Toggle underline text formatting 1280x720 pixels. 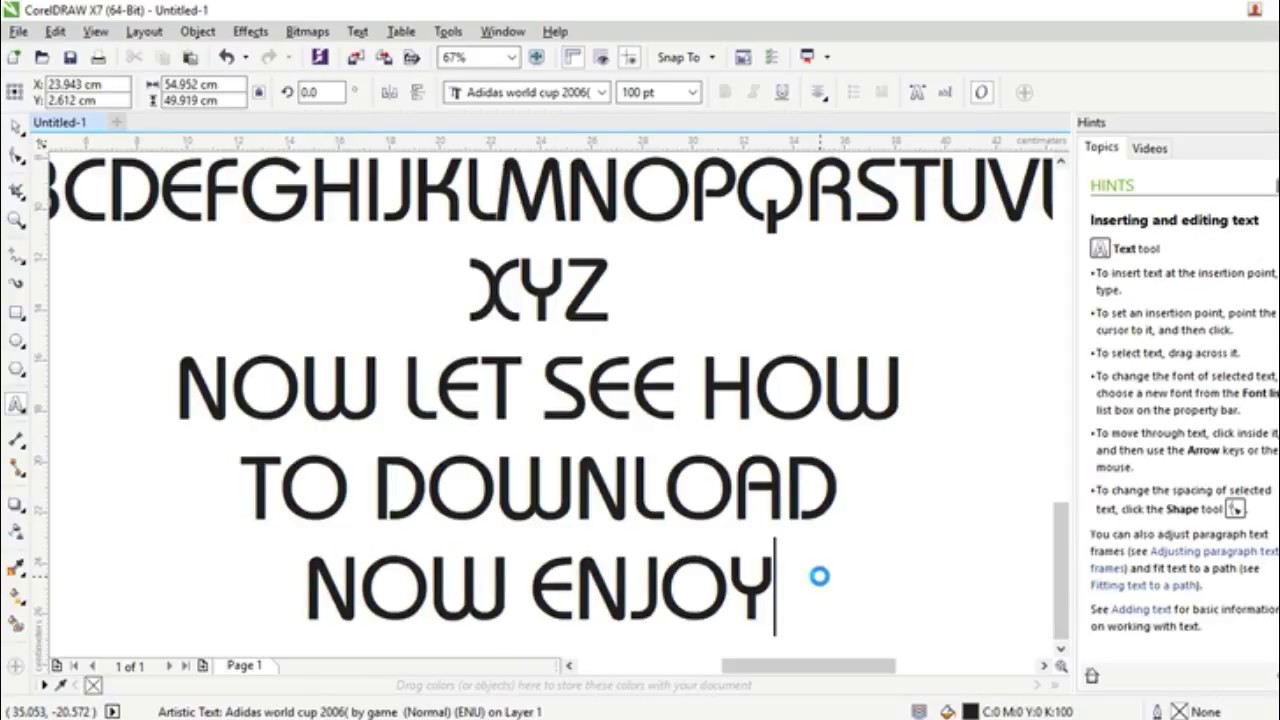click(x=782, y=92)
